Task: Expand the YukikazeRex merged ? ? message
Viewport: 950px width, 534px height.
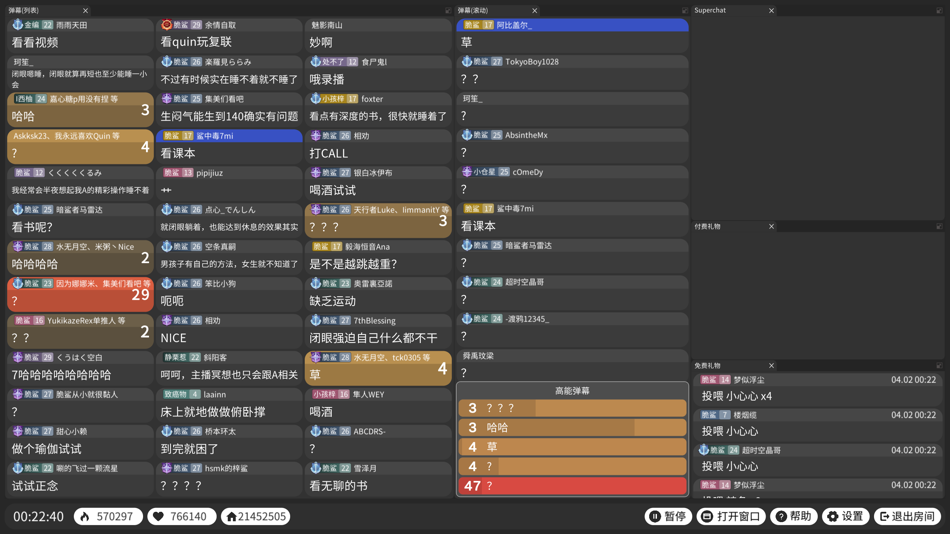Action: coord(80,331)
